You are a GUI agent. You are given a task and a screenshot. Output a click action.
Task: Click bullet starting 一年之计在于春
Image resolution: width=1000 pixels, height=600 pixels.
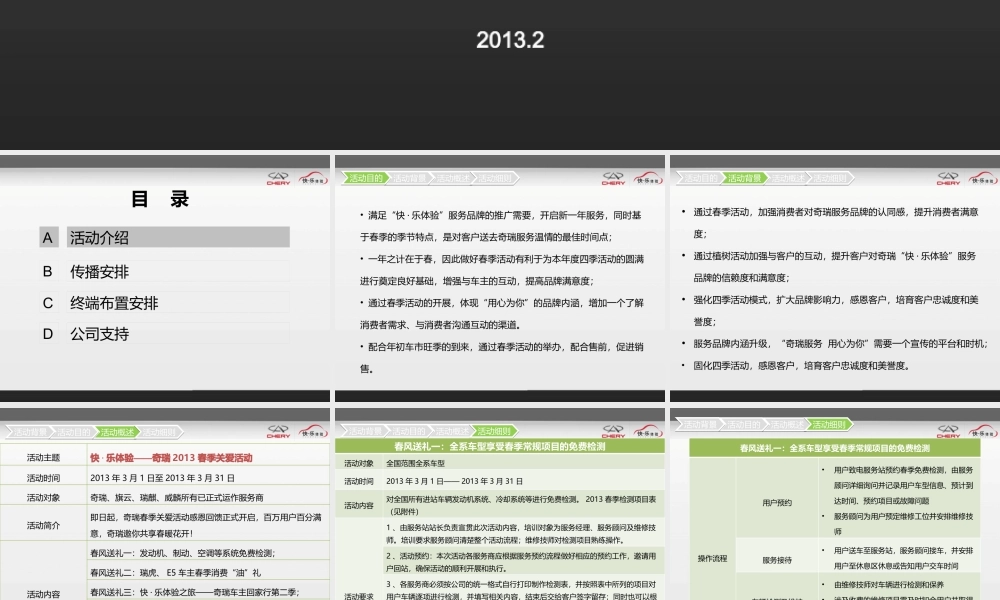pos(501,270)
